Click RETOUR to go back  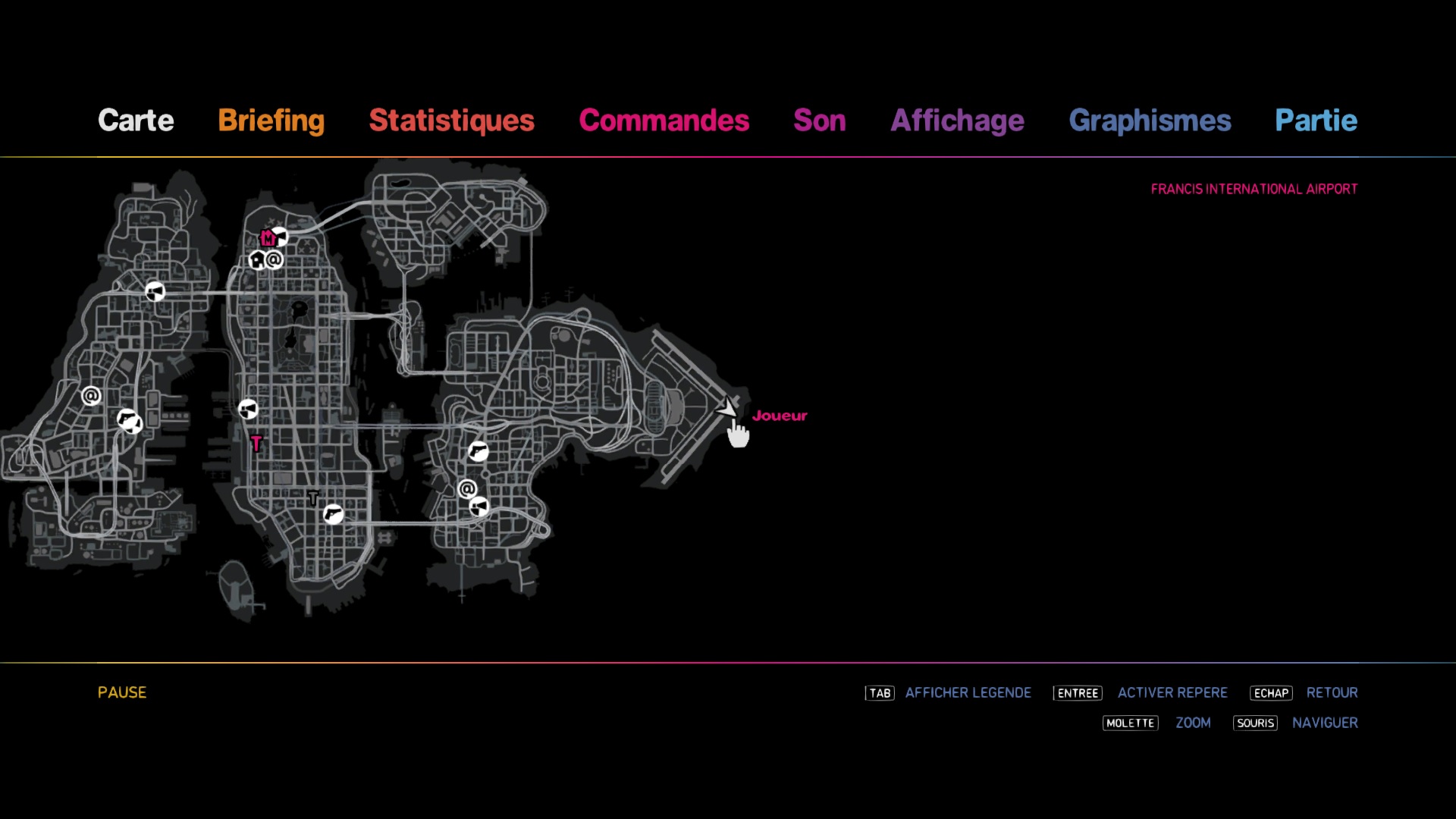tap(1332, 693)
